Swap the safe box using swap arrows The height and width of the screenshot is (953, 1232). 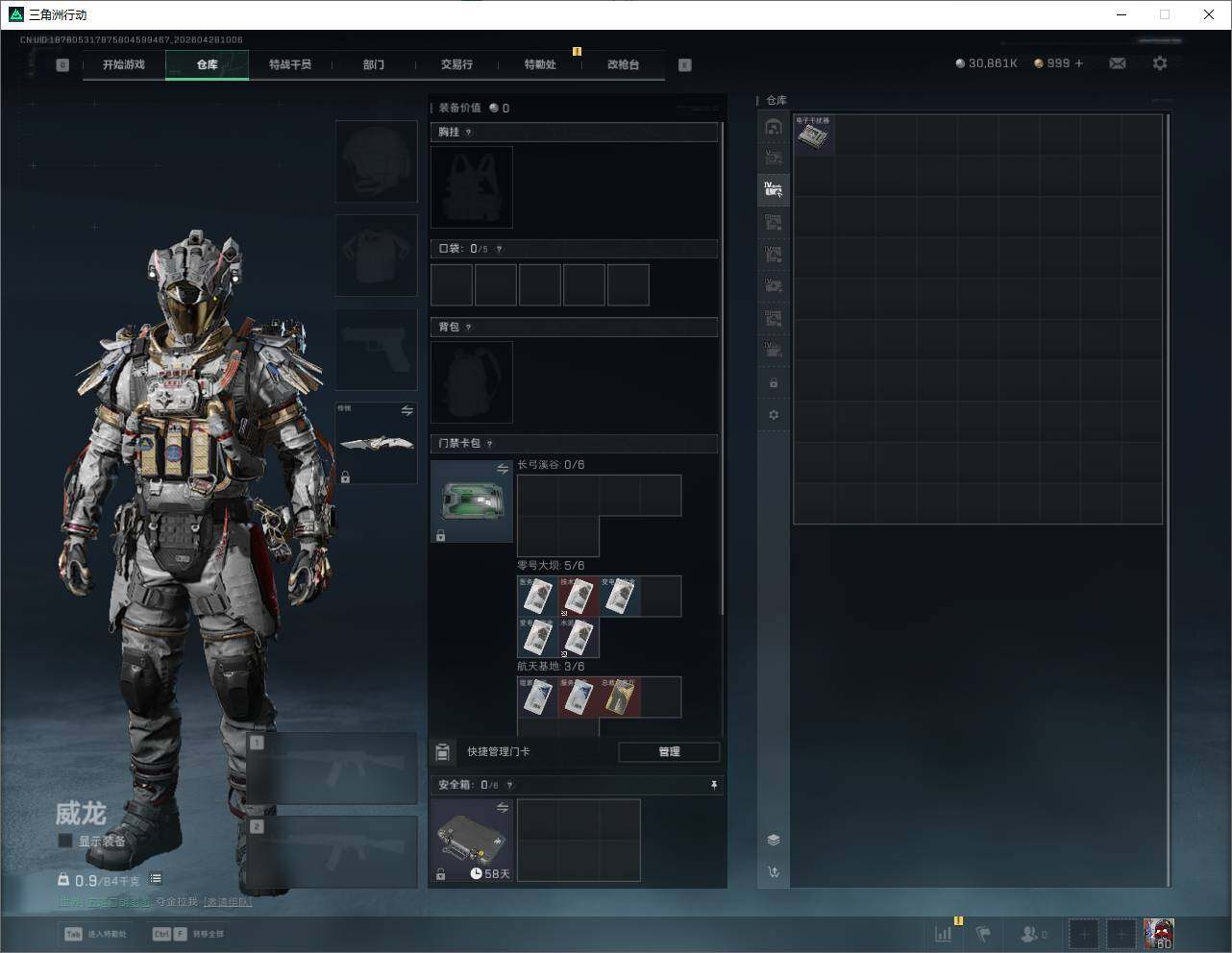[503, 808]
